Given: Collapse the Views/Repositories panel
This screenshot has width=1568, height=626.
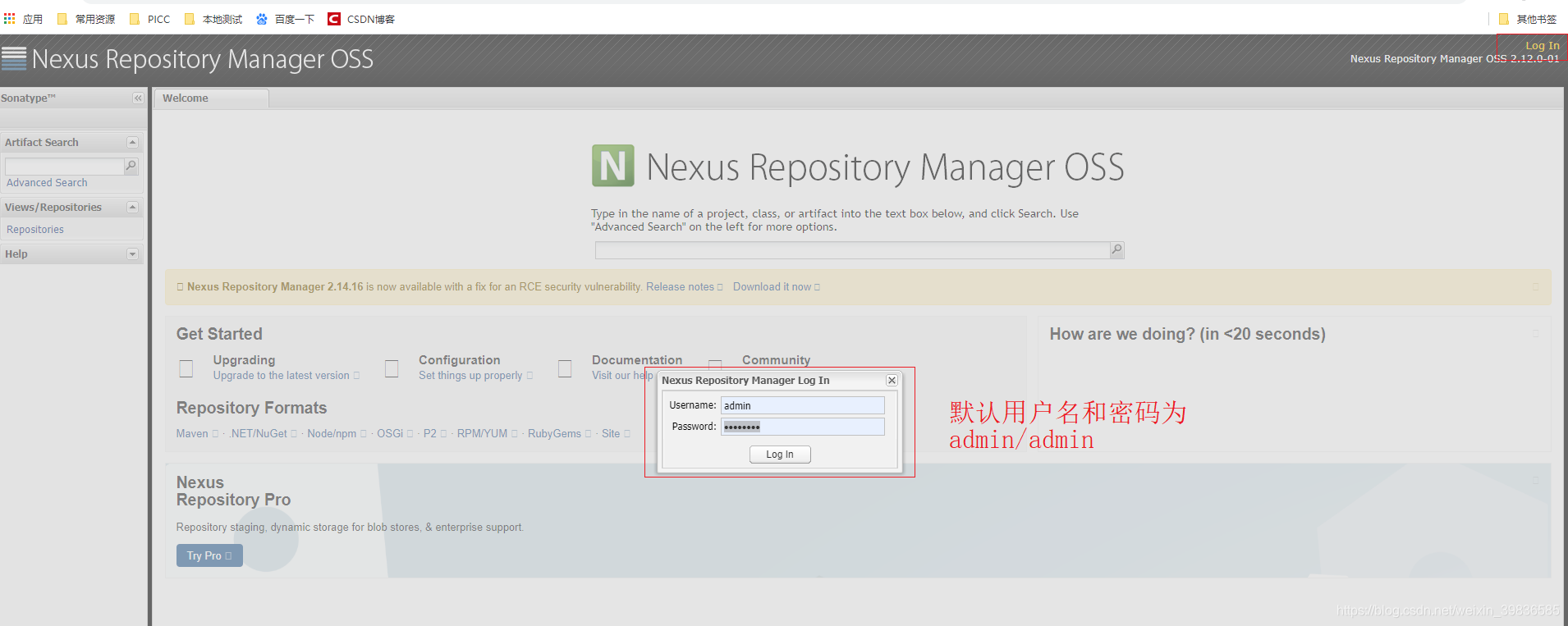Looking at the screenshot, I should [x=132, y=208].
